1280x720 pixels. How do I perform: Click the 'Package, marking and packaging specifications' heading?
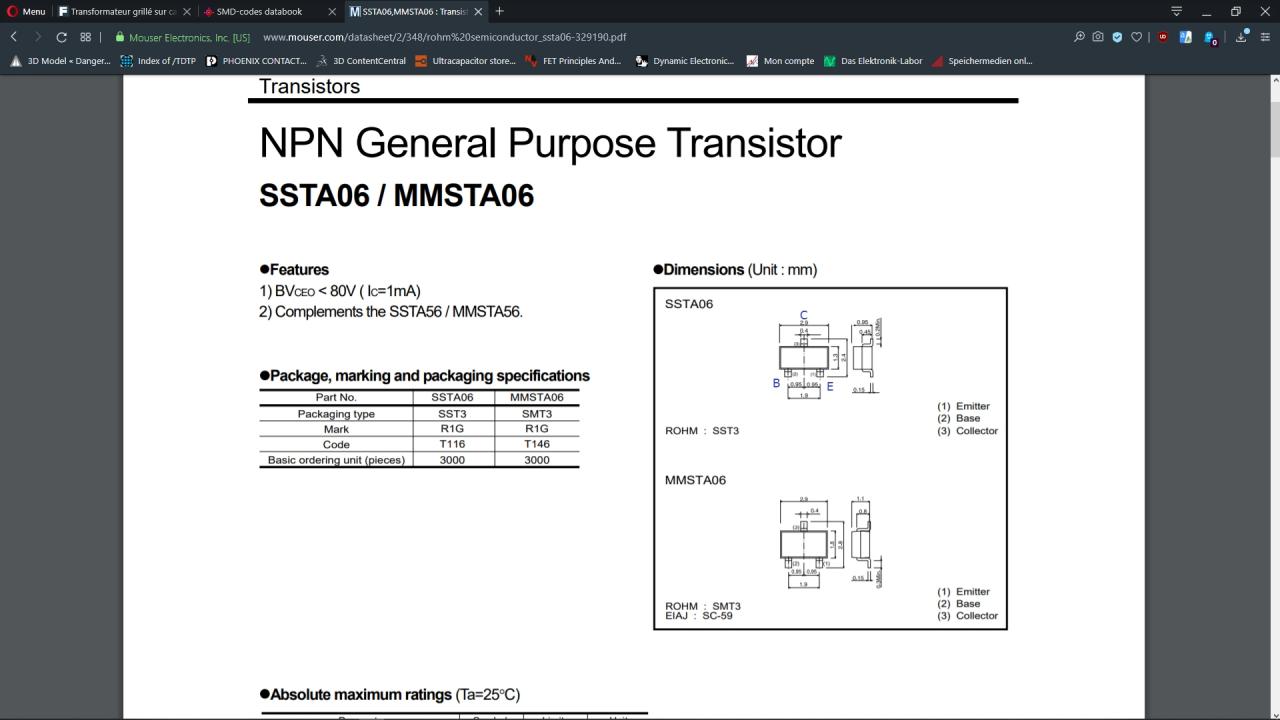tap(424, 376)
